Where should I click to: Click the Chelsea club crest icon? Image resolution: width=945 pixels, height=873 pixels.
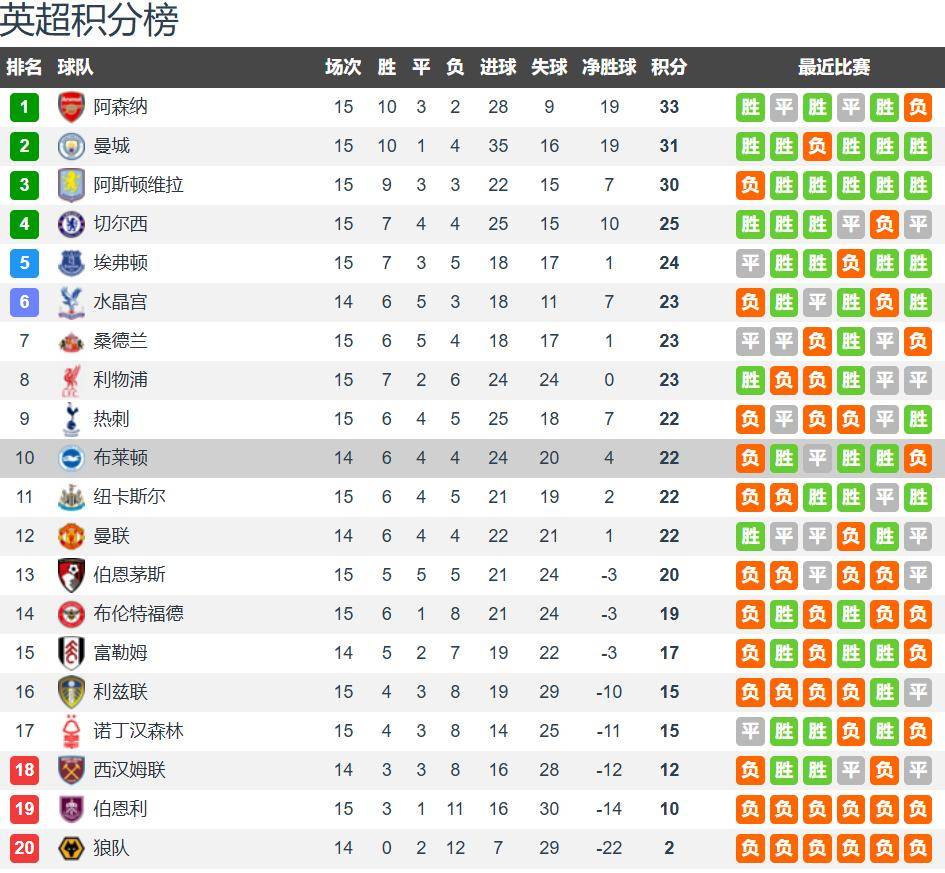(72, 224)
